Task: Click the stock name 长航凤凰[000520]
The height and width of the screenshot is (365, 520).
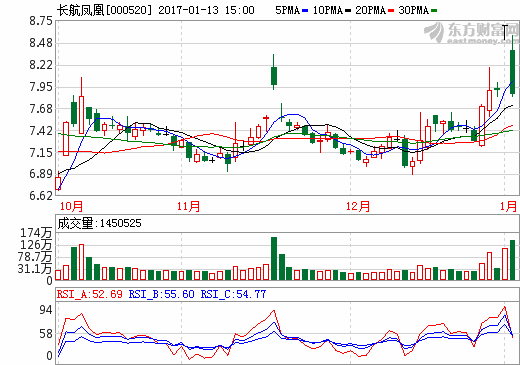Action: coord(104,10)
